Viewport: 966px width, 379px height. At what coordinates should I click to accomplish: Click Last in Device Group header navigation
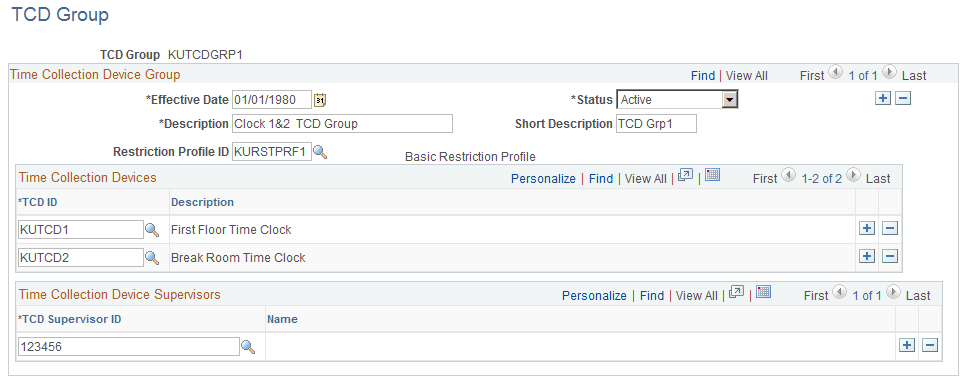pyautogui.click(x=914, y=76)
